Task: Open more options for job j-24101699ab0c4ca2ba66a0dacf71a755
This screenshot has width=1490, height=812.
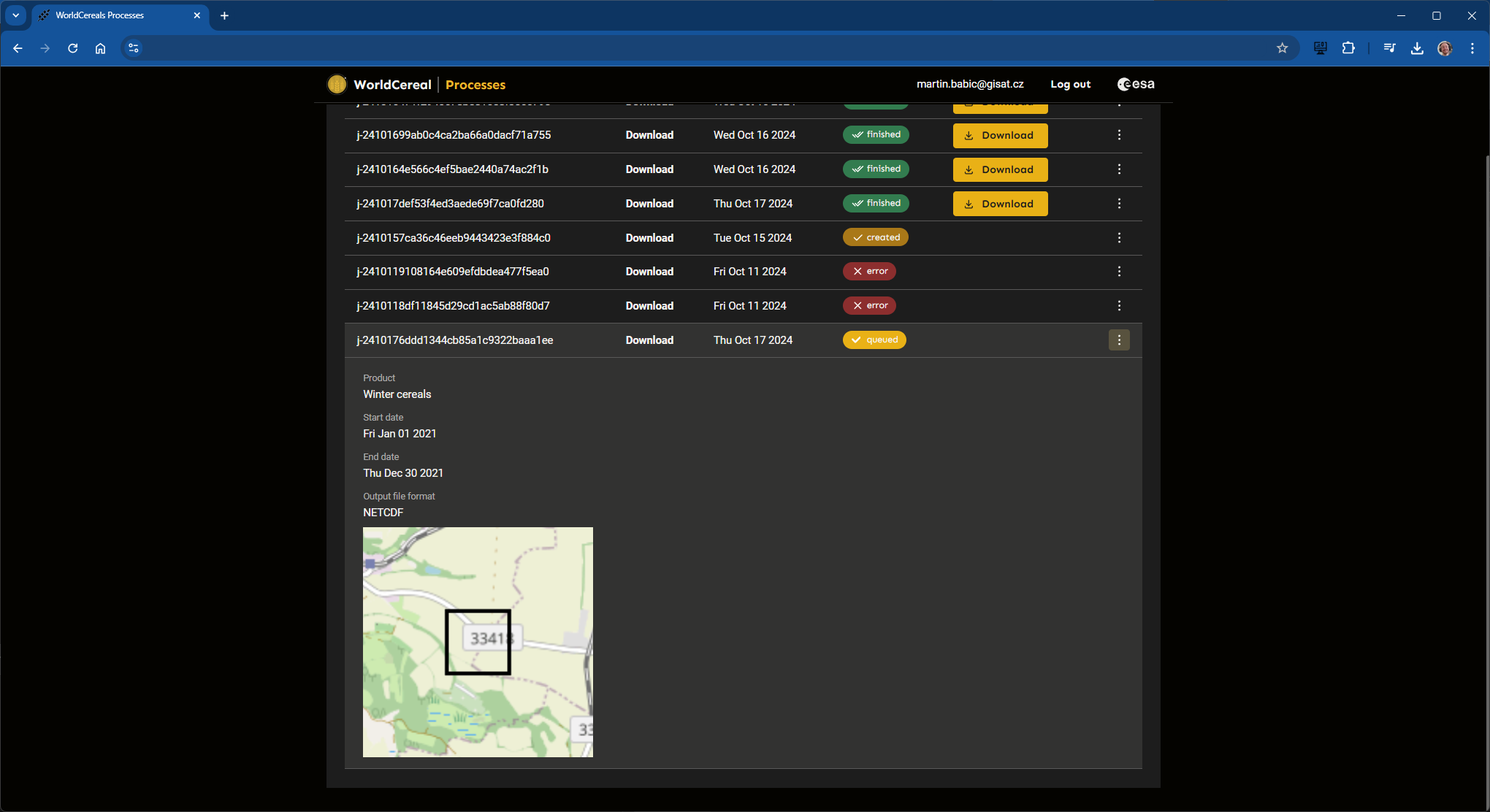Action: coord(1119,135)
